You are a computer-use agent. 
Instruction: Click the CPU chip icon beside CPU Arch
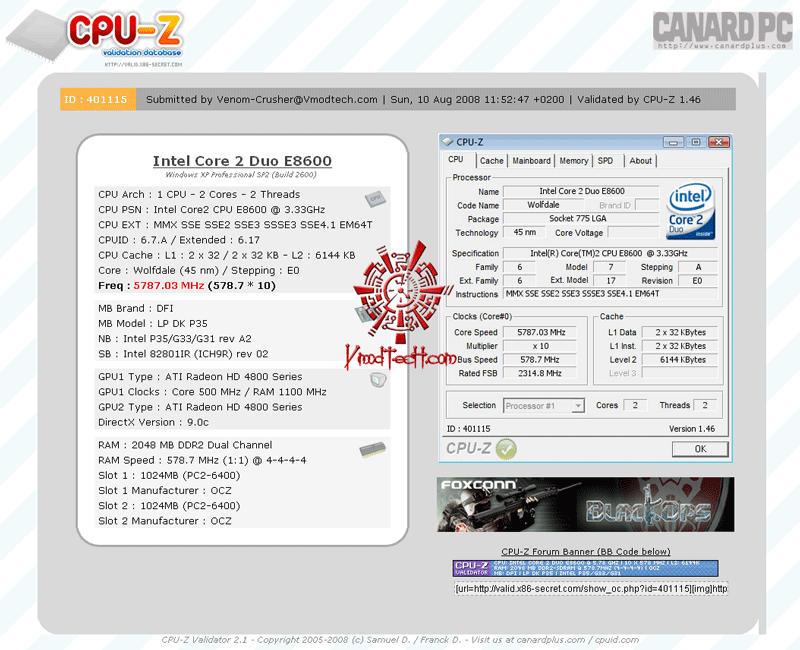375,198
